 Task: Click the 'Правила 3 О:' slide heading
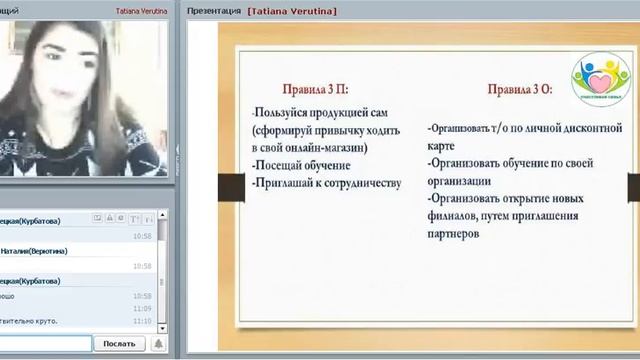(520, 89)
